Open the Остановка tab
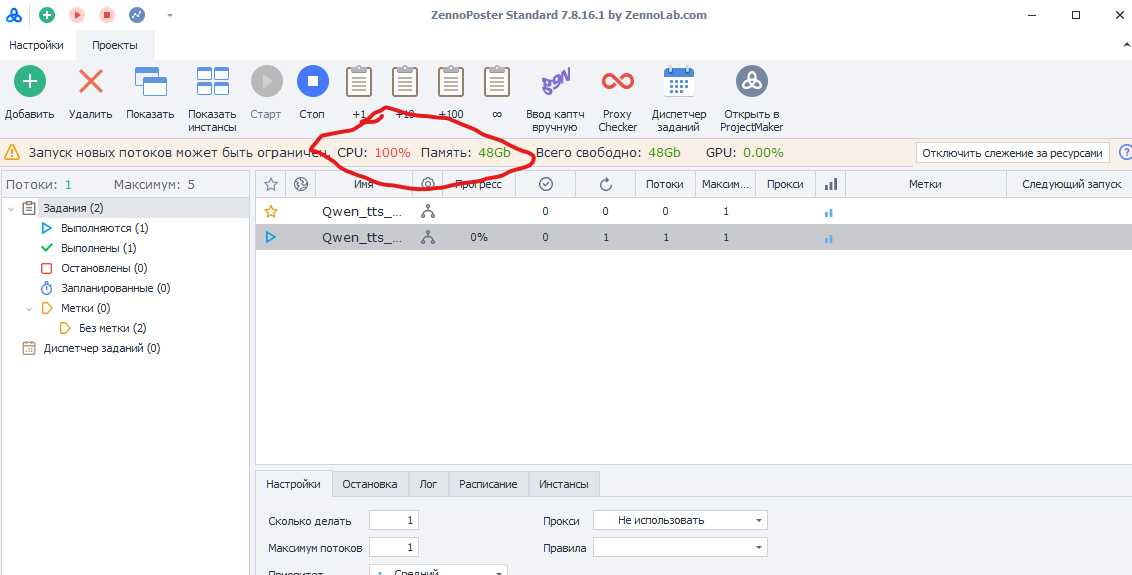Image resolution: width=1132 pixels, height=575 pixels. tap(370, 484)
